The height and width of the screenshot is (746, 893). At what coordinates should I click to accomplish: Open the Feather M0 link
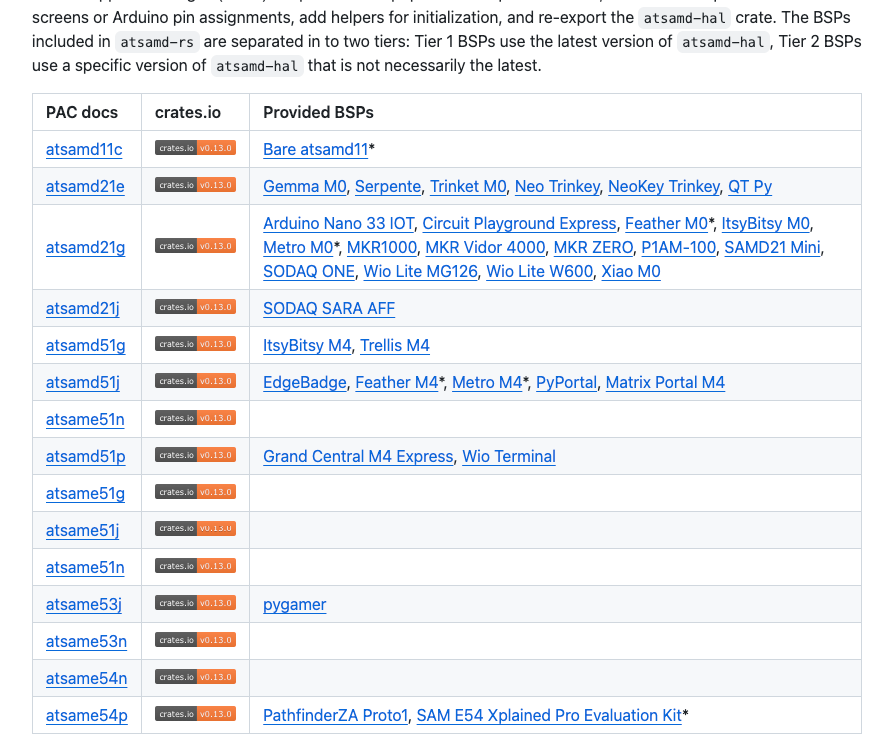pos(666,223)
